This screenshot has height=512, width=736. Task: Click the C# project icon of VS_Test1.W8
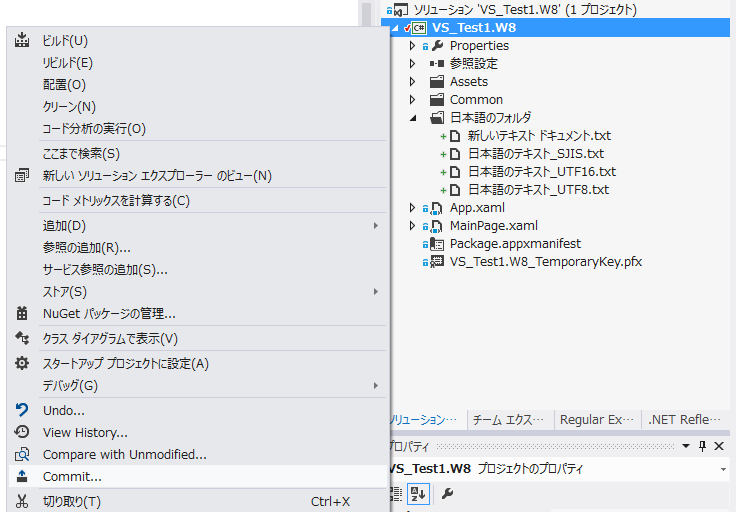point(419,28)
